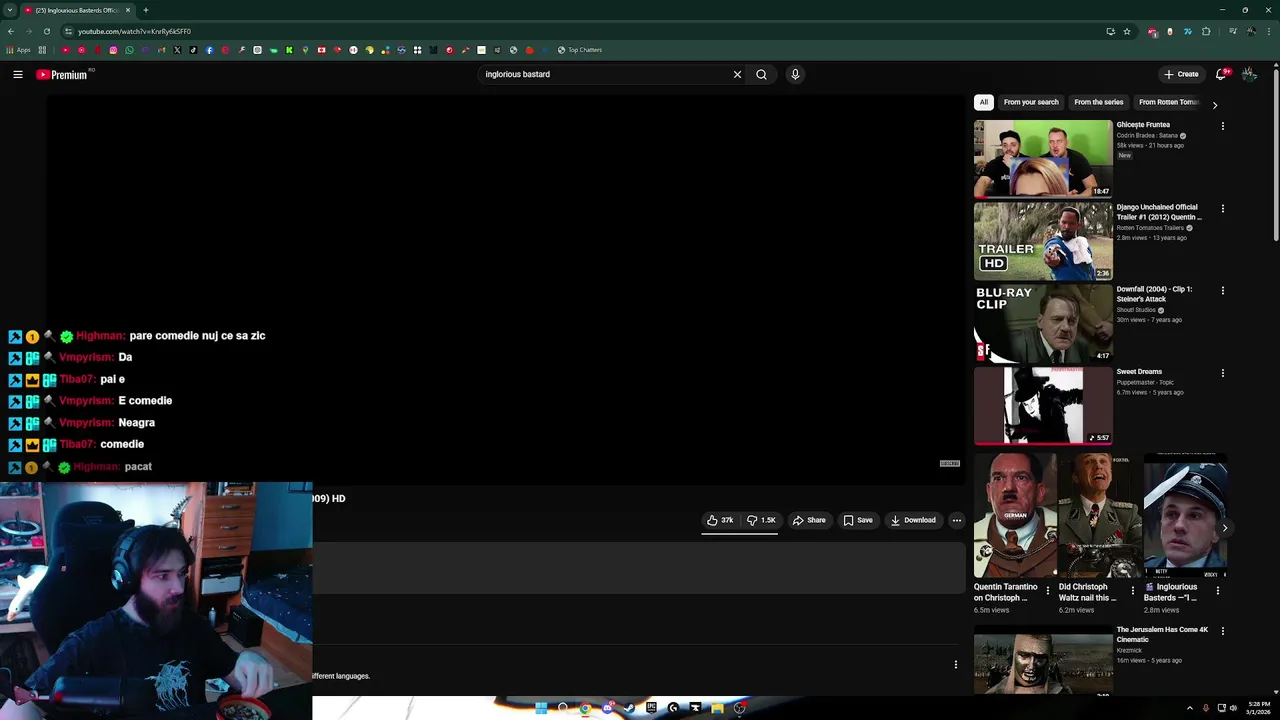Open YouTube notifications bell
The width and height of the screenshot is (1280, 720).
click(1222, 74)
